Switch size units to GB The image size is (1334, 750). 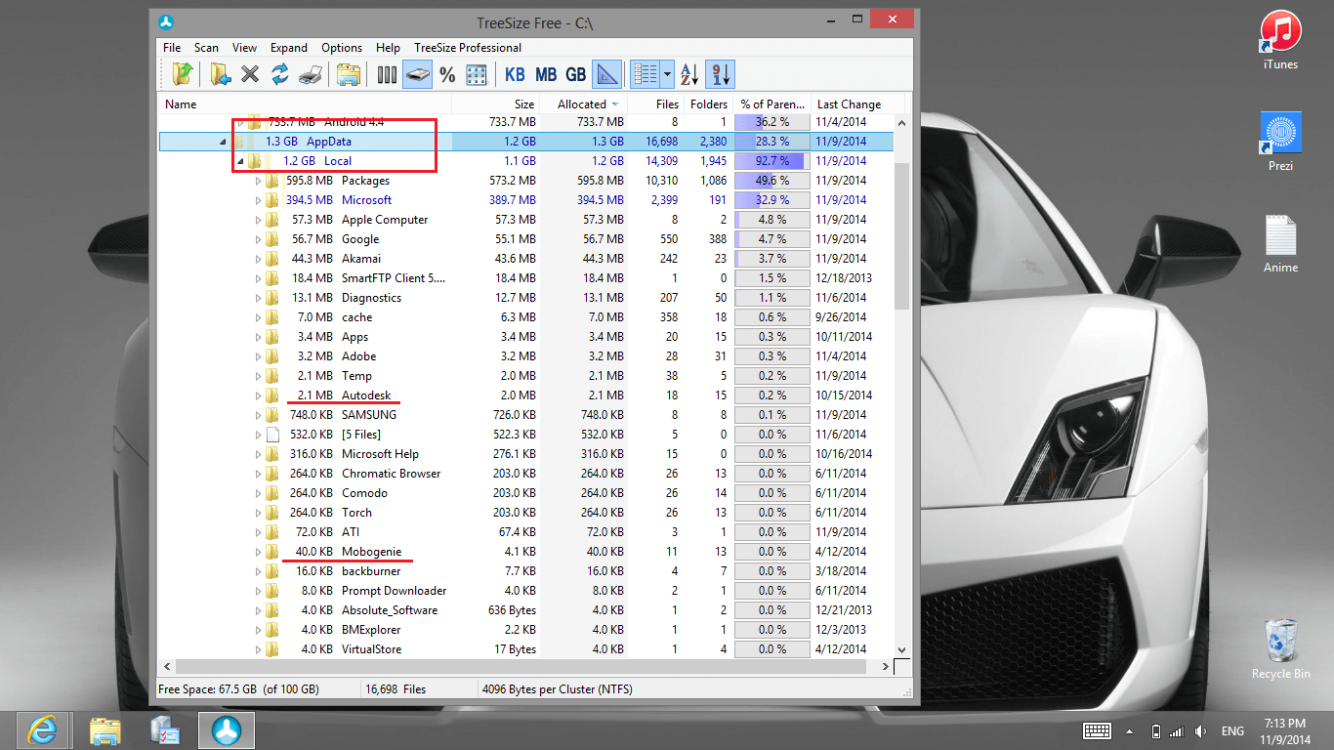[576, 74]
